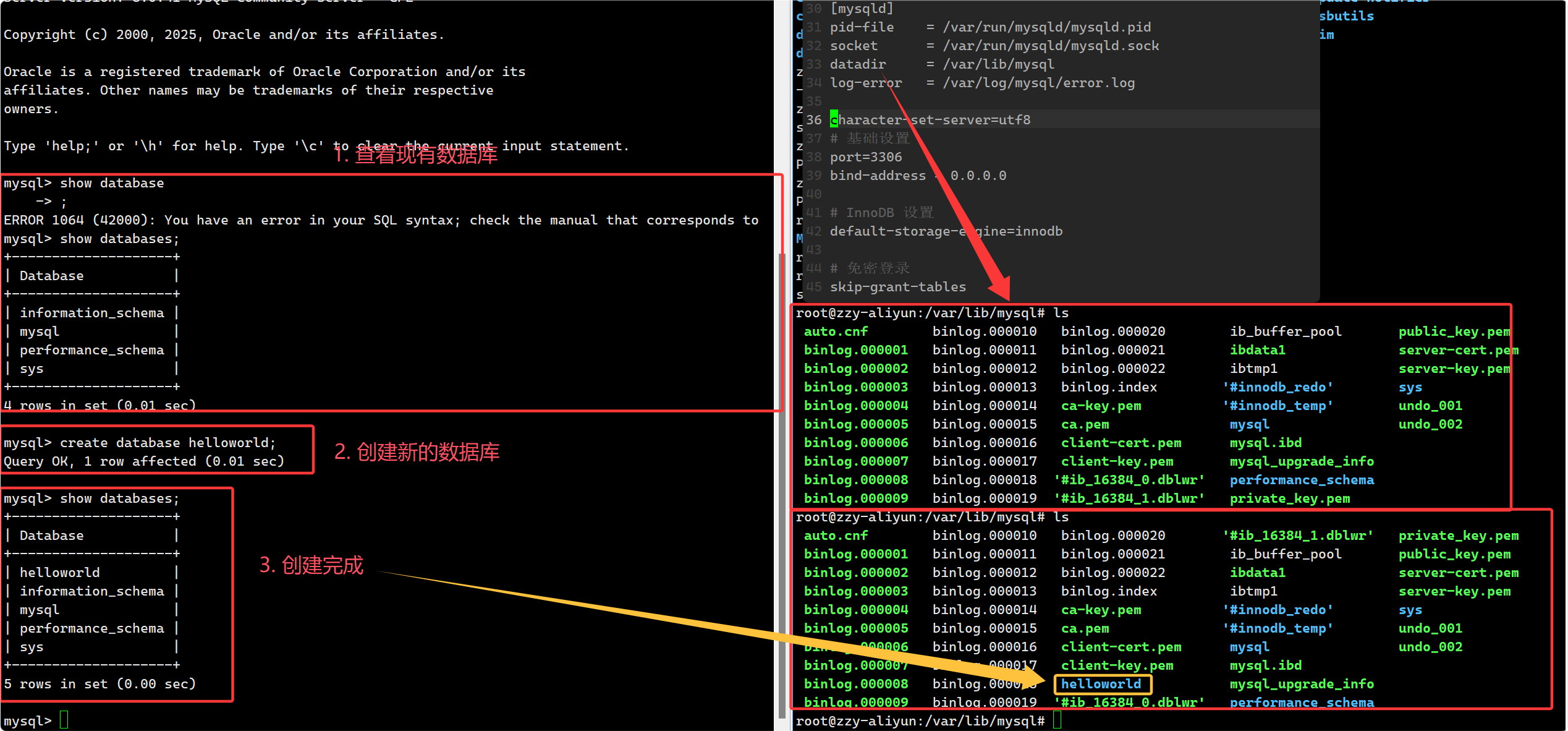
Task: Select the skip-grant-tables line in config
Action: click(897, 287)
